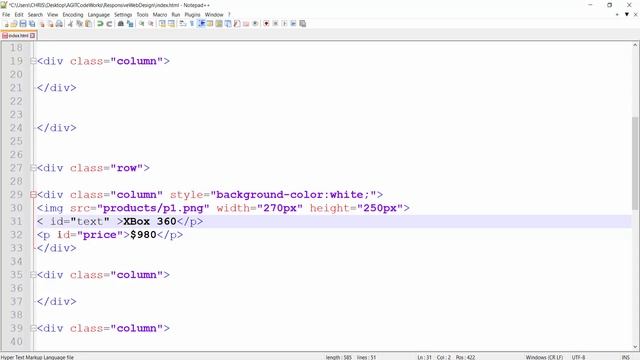The image size is (640, 360).
Task: Open the File menu
Action: click(6, 15)
